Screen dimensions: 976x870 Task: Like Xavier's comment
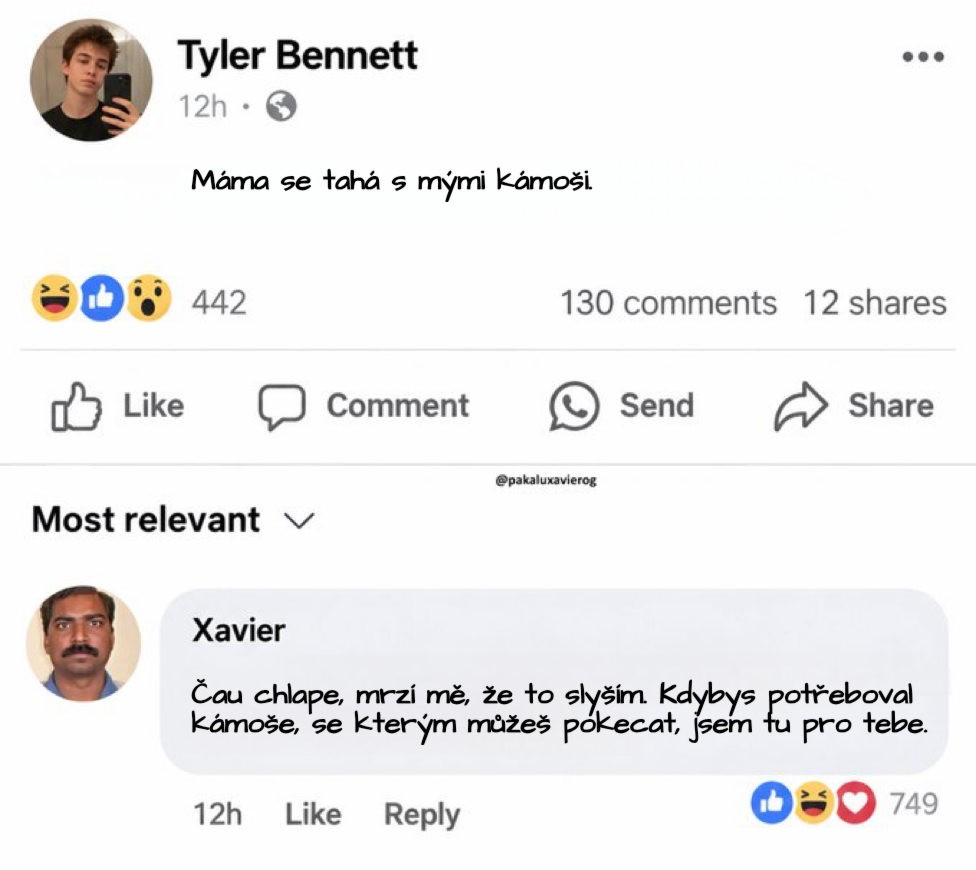pos(313,814)
